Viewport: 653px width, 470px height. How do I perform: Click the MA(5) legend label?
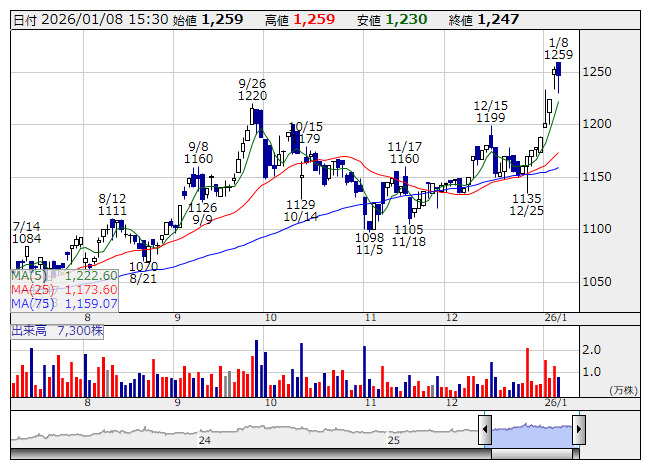pyautogui.click(x=29, y=276)
